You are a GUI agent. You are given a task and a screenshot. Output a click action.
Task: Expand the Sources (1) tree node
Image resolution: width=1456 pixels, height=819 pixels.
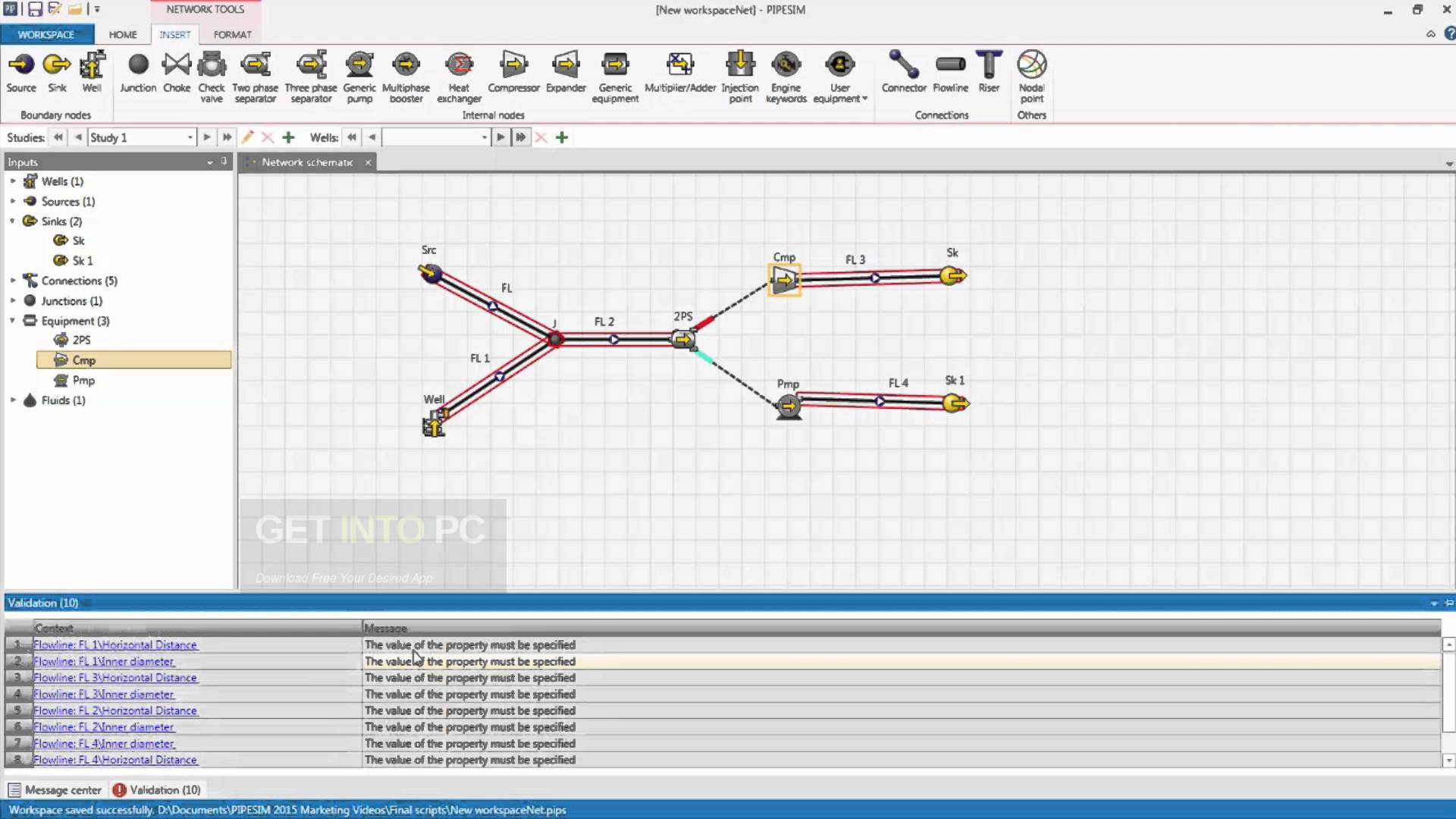(x=13, y=201)
